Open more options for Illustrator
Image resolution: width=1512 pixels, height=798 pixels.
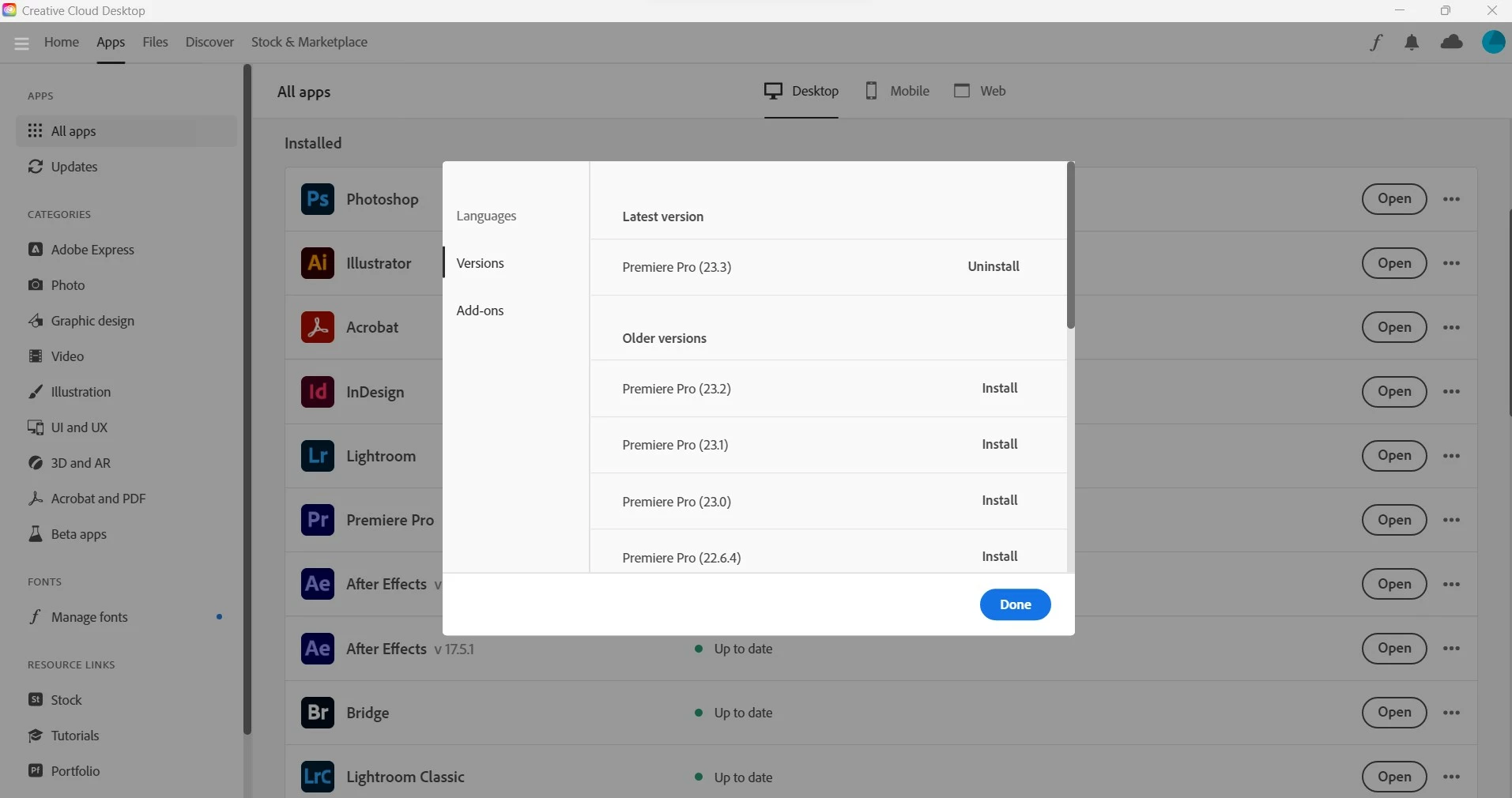point(1451,263)
